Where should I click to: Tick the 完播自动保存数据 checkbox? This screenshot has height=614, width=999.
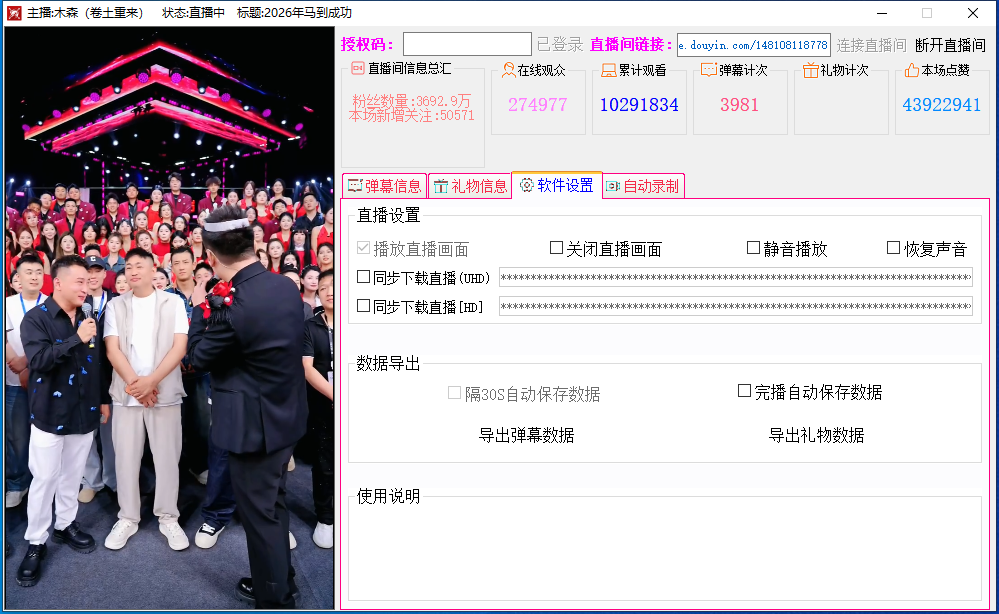click(x=744, y=390)
